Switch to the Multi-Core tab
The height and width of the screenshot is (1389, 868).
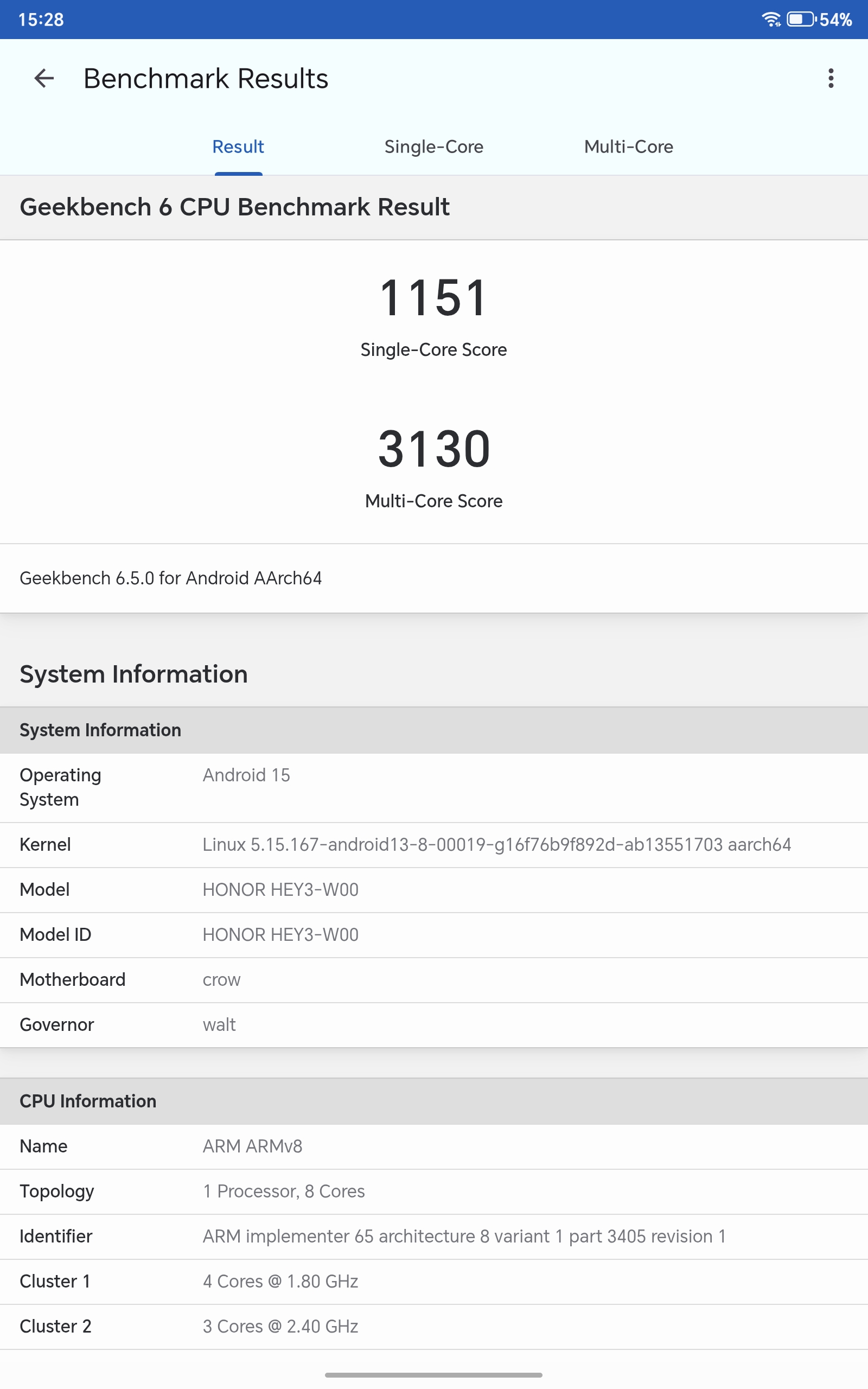point(628,147)
